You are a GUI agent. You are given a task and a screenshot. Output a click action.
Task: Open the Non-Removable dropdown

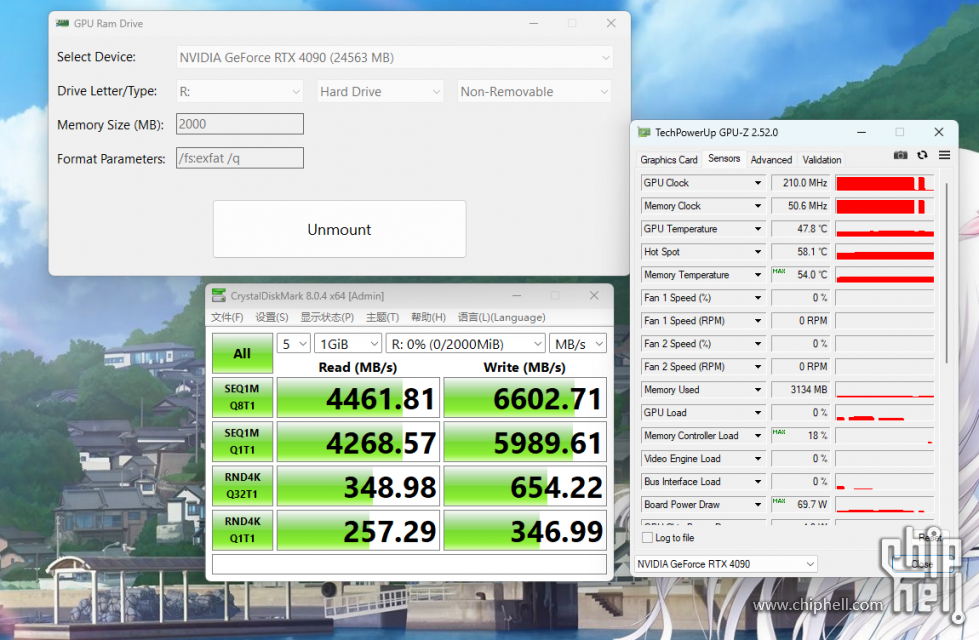coord(534,92)
